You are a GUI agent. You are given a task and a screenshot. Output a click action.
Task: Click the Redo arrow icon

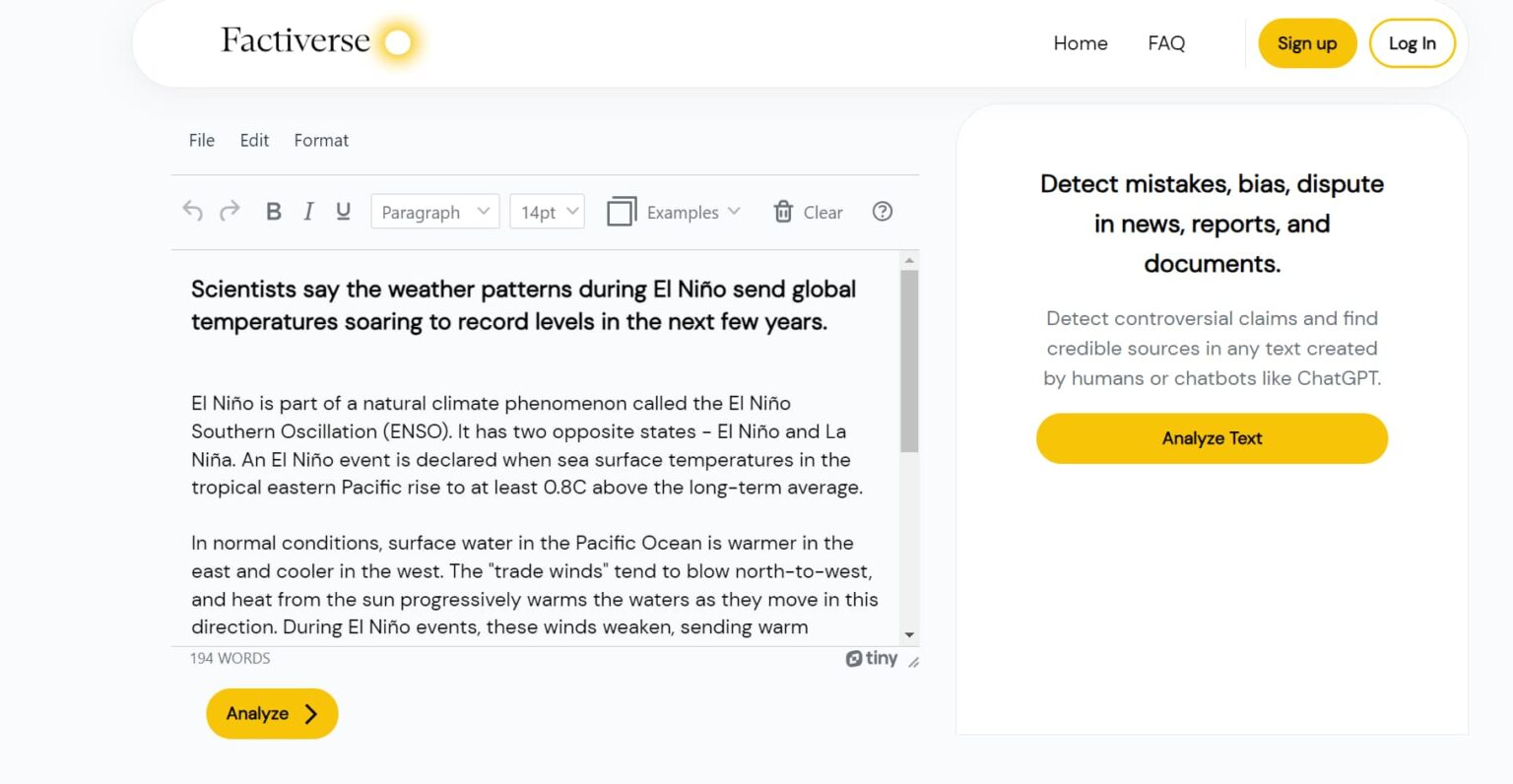[230, 212]
